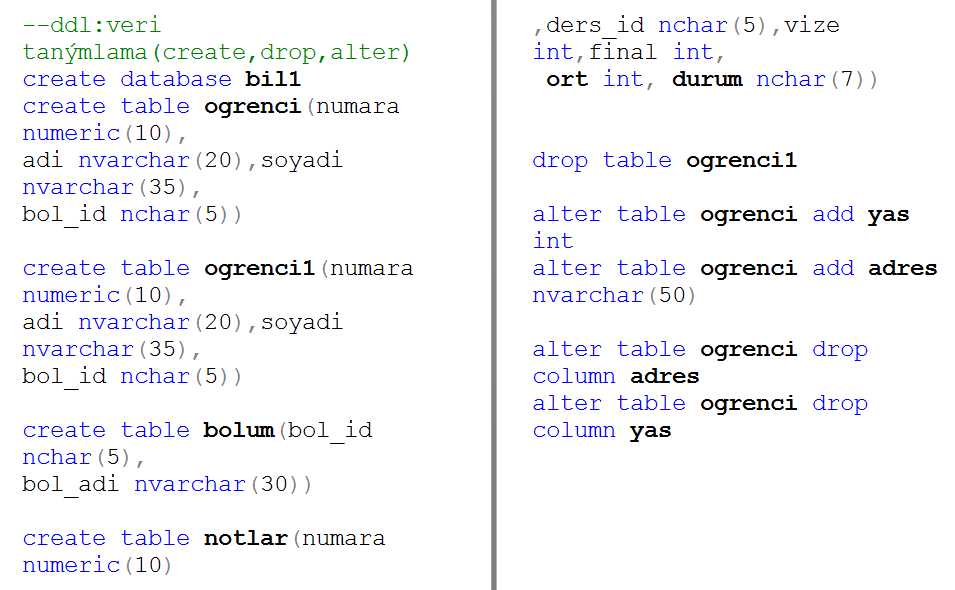
Task: Click bold yas in the drop column statement
Action: pyautogui.click(x=651, y=430)
